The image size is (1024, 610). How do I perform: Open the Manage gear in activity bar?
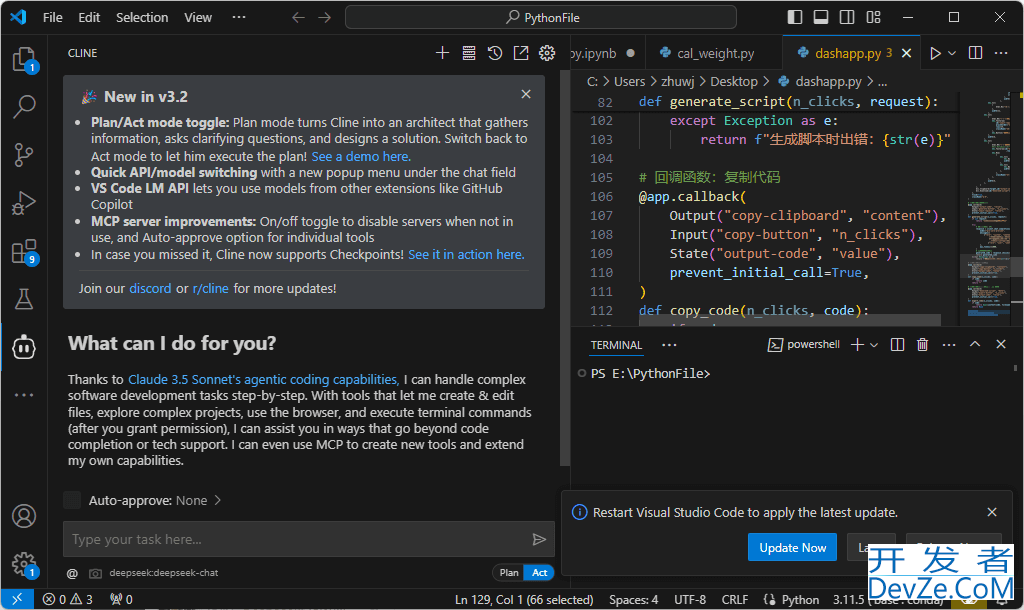[x=24, y=564]
